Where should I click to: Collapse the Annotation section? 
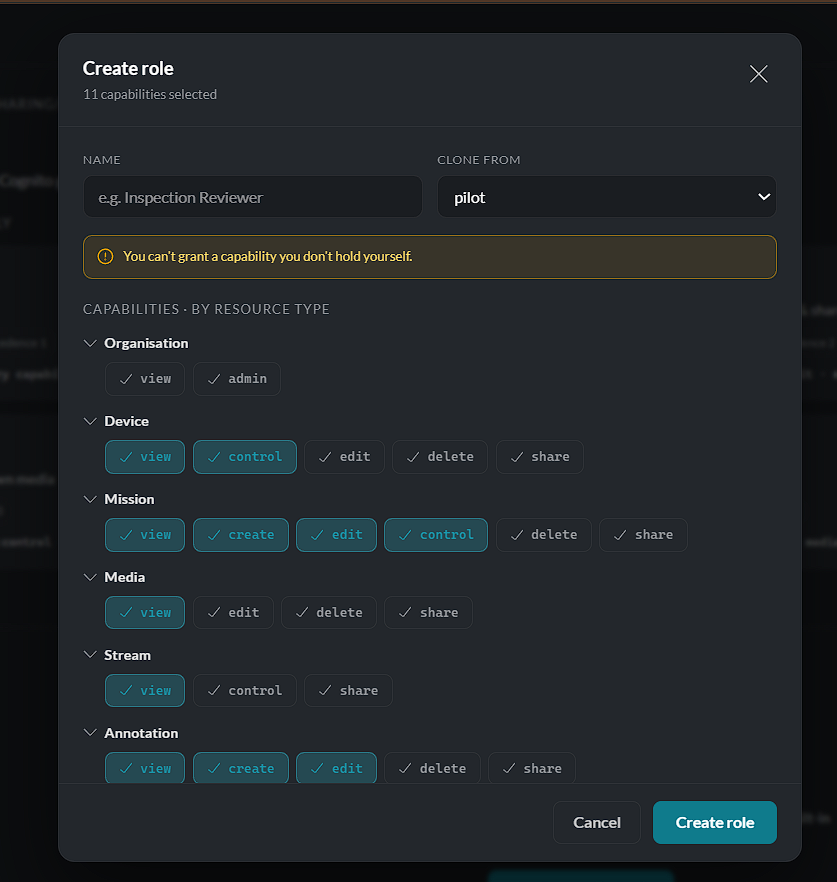pos(90,733)
